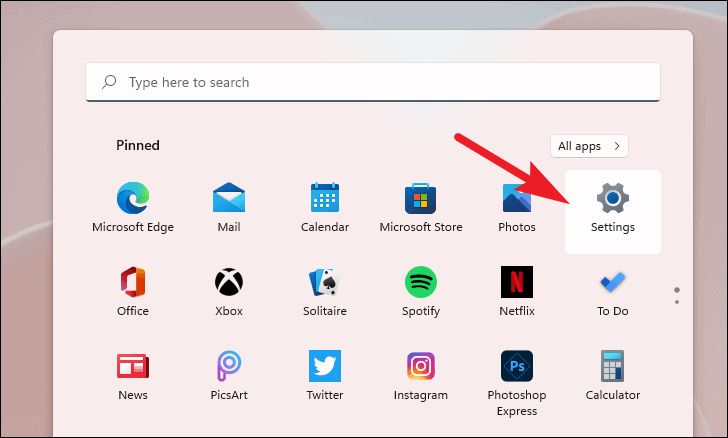Open Spotify from pinned apps
This screenshot has height=438, width=728.
click(421, 292)
